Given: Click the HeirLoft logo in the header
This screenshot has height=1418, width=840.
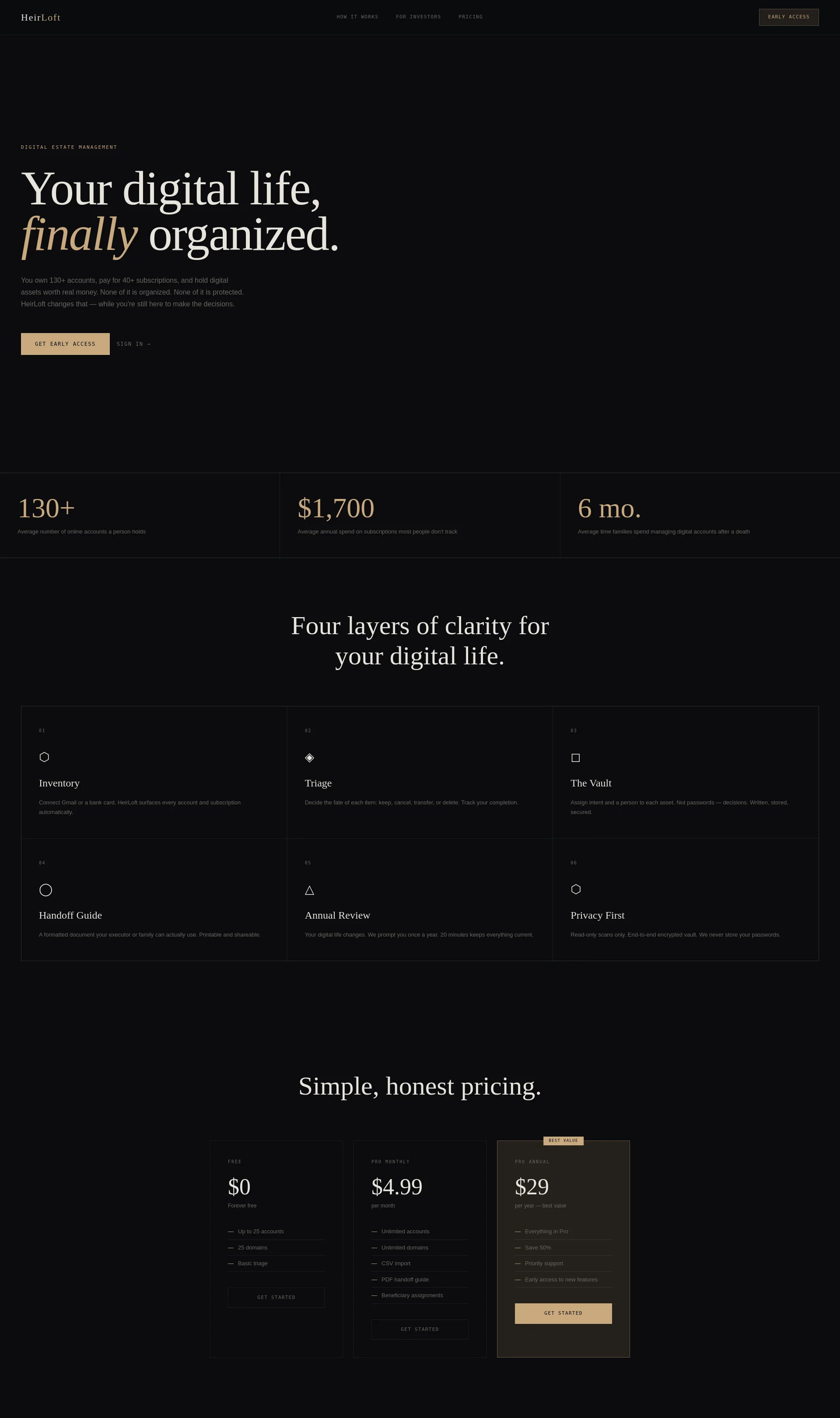Looking at the screenshot, I should (x=40, y=17).
